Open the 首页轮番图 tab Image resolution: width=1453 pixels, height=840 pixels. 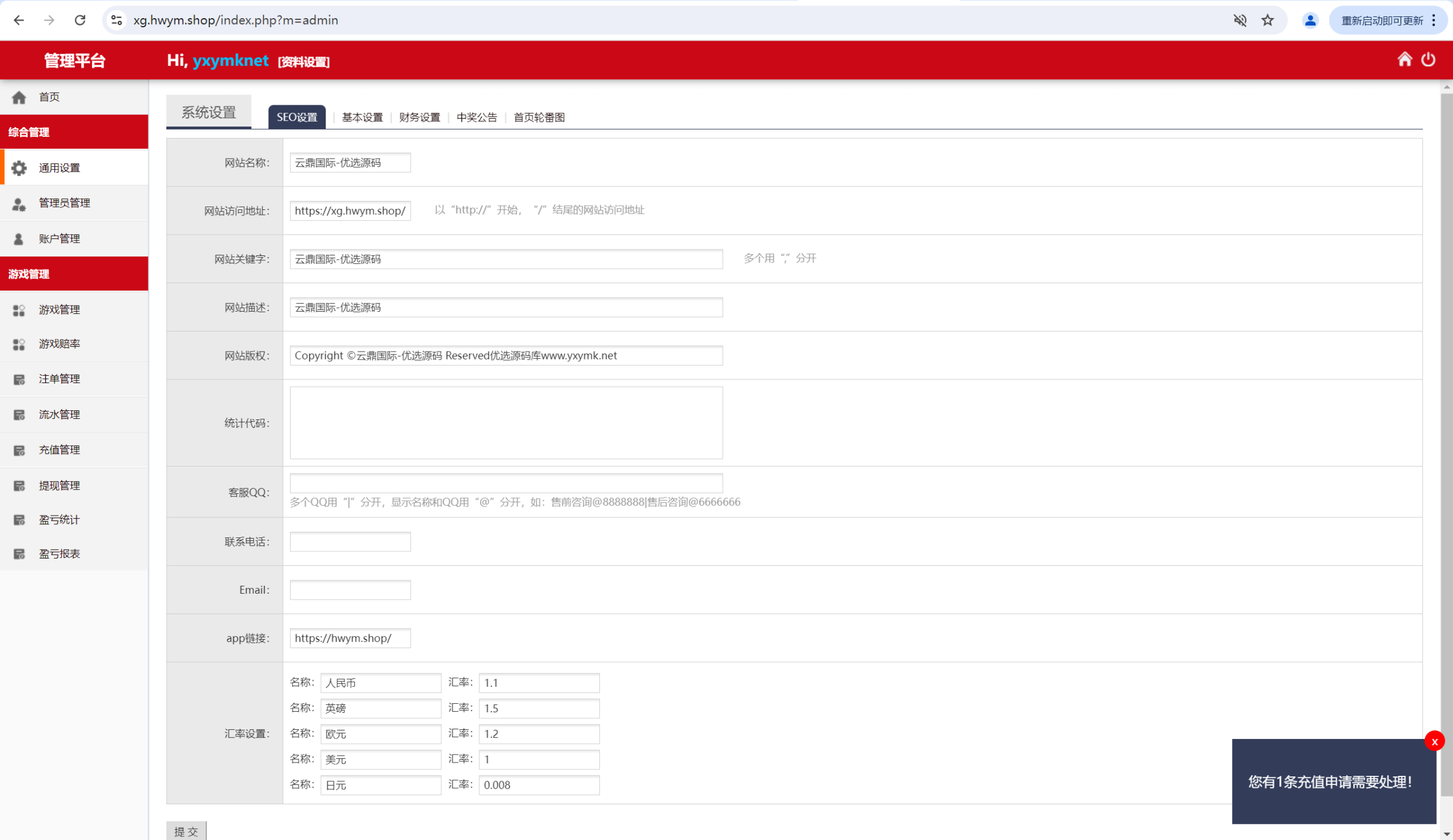[x=539, y=117]
